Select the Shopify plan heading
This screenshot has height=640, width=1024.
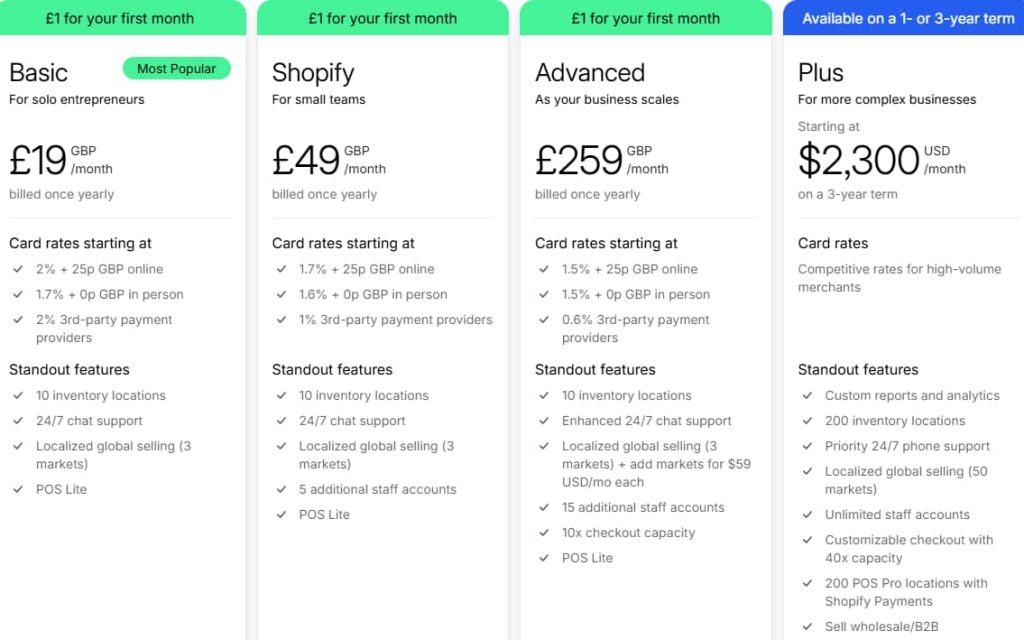[313, 72]
